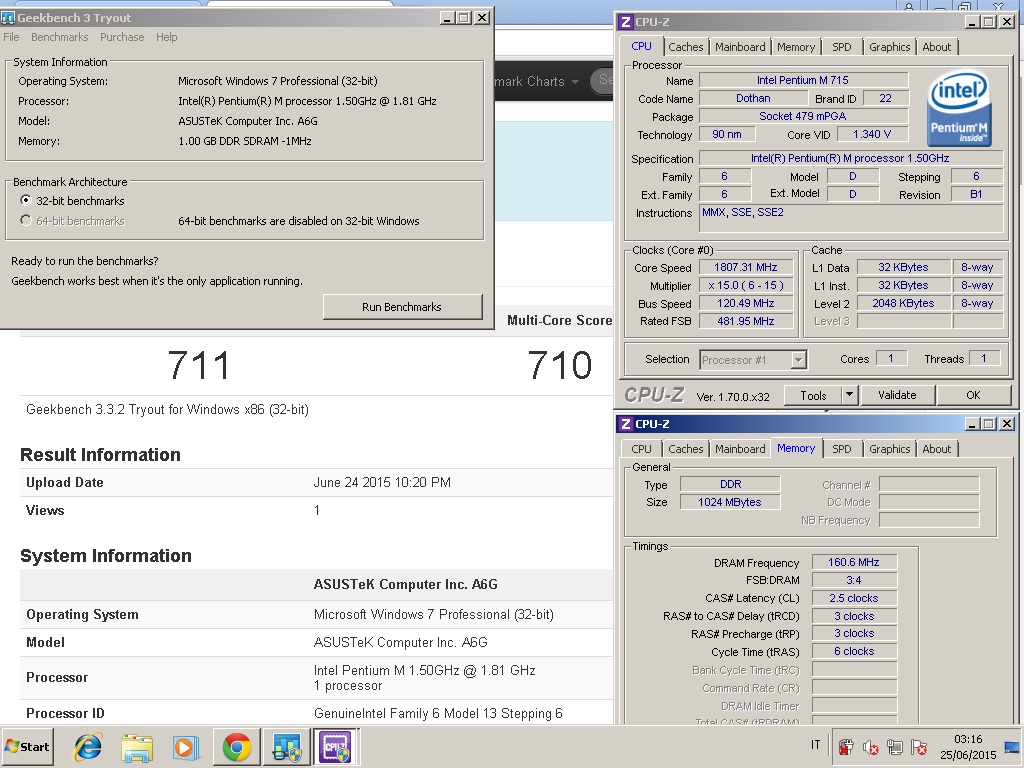1024x768 pixels.
Task: Open SPD tab in lower CPU-Z window
Action: coord(842,449)
